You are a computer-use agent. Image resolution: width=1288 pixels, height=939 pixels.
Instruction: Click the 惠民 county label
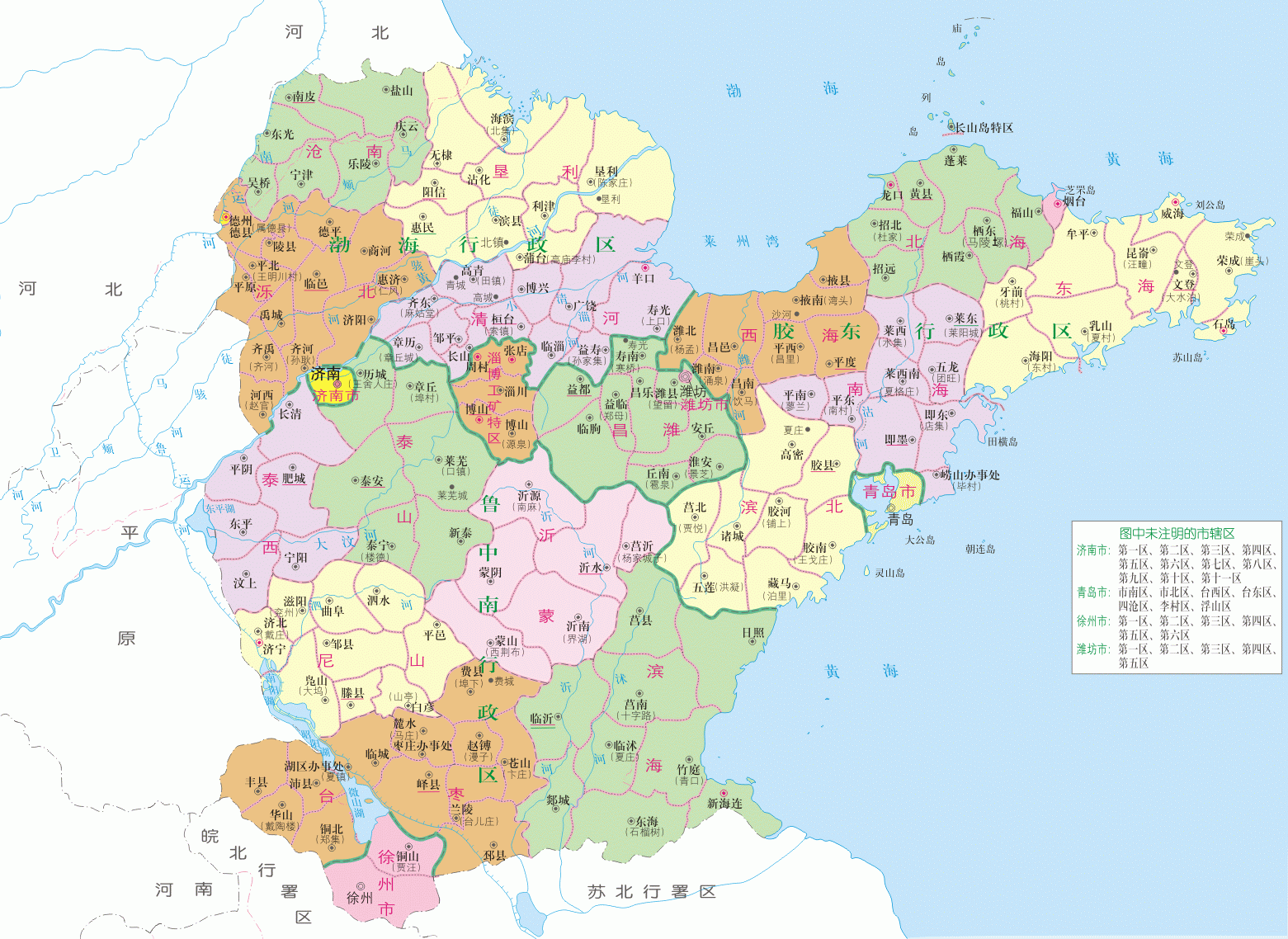pyautogui.click(x=422, y=228)
